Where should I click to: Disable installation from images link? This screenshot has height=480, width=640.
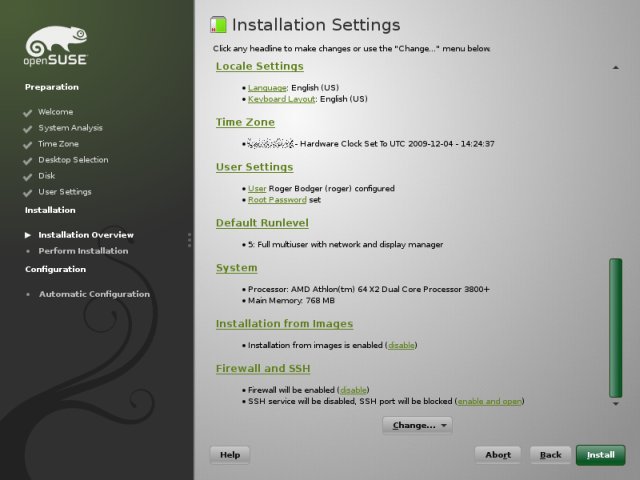point(401,345)
